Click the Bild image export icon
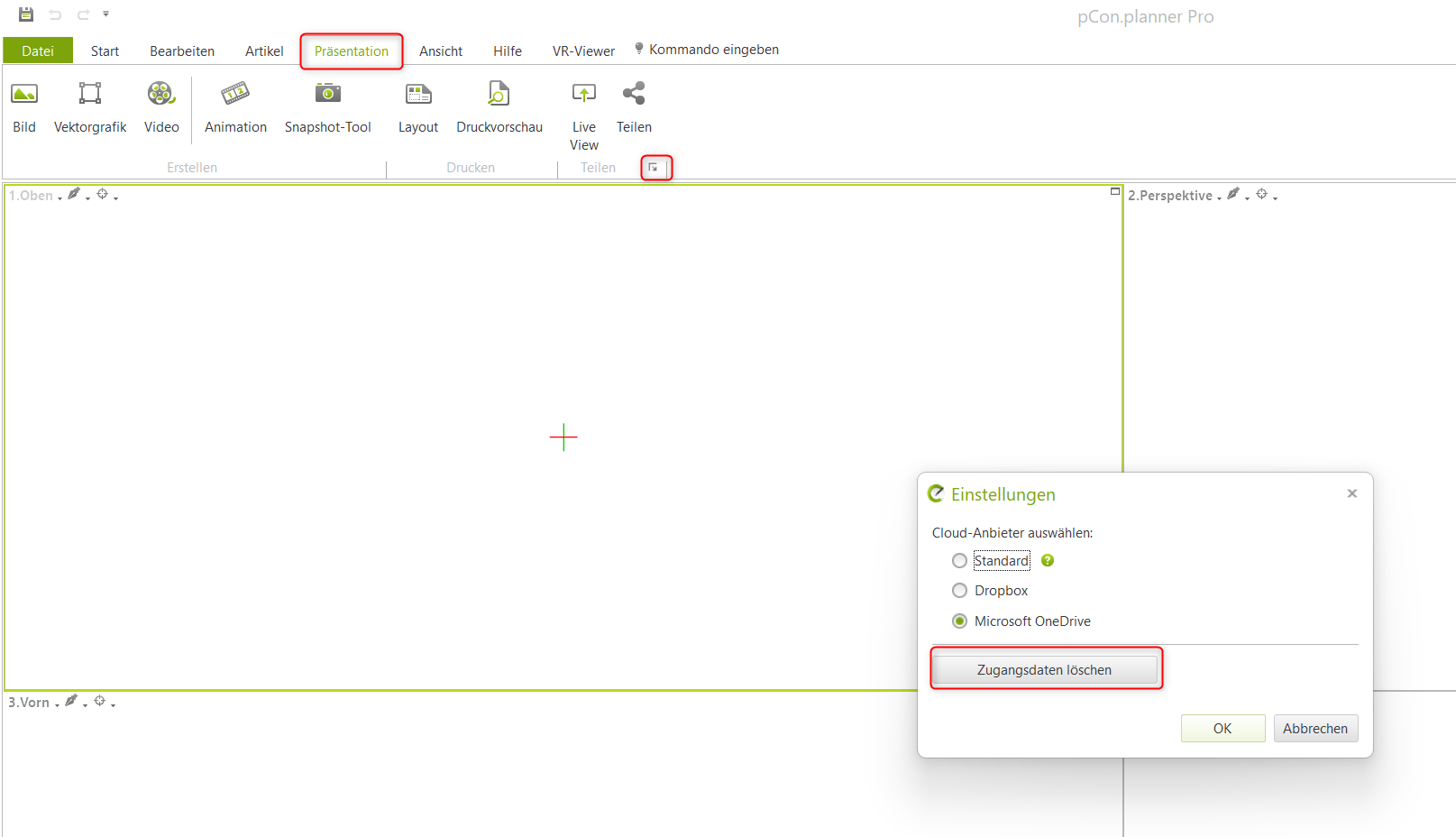Viewport: 1456px width, 837px height. 24,95
